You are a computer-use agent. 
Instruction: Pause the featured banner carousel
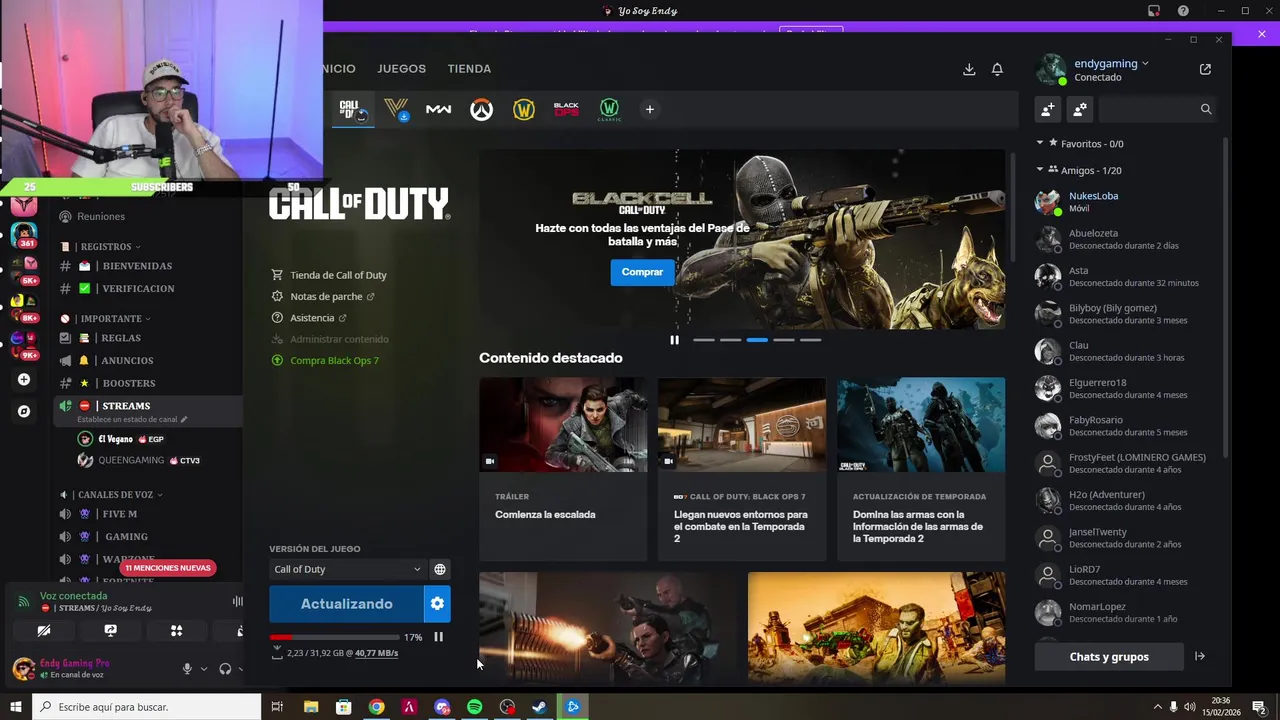point(674,340)
